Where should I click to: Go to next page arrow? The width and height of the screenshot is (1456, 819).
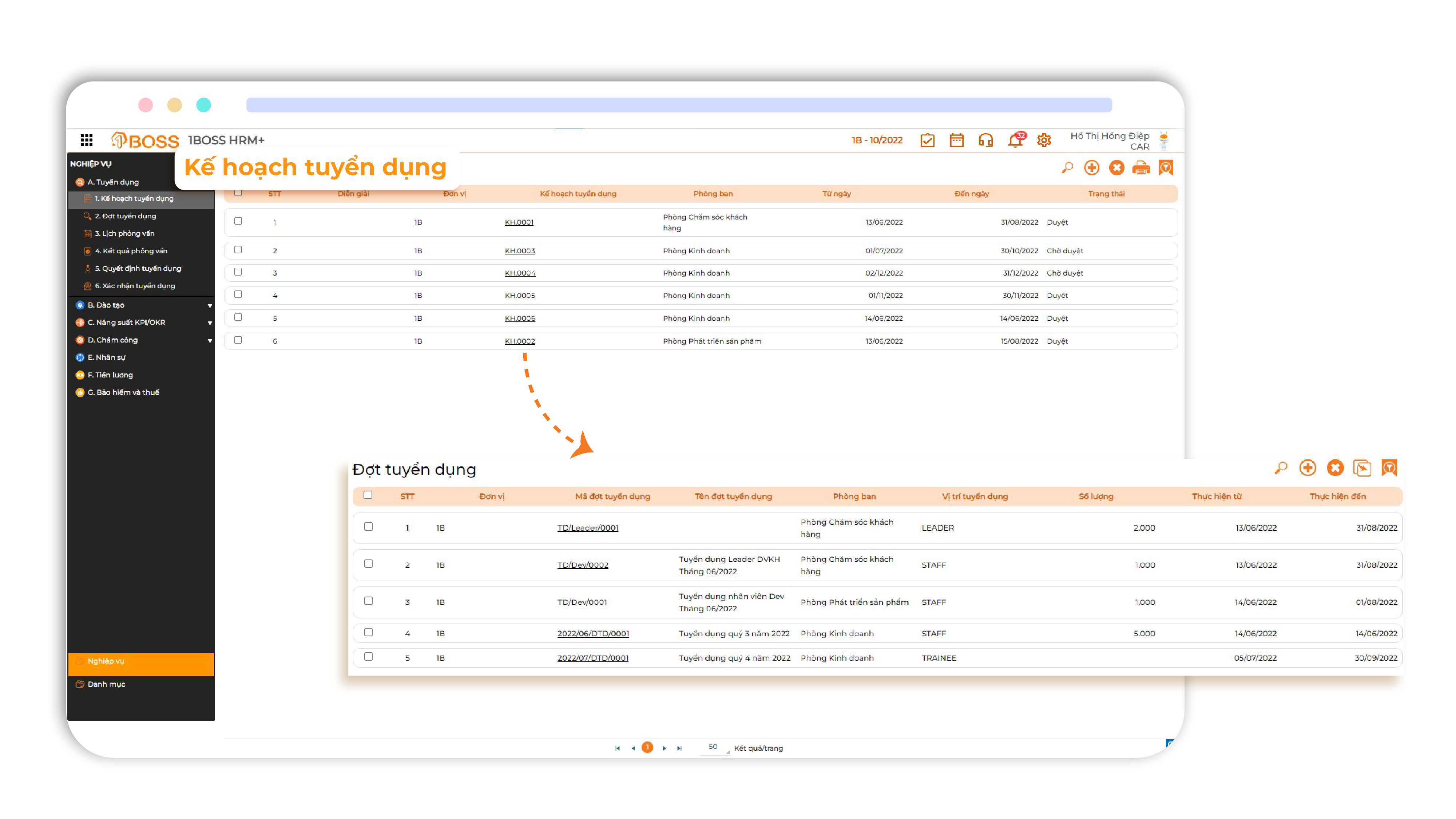(x=664, y=748)
